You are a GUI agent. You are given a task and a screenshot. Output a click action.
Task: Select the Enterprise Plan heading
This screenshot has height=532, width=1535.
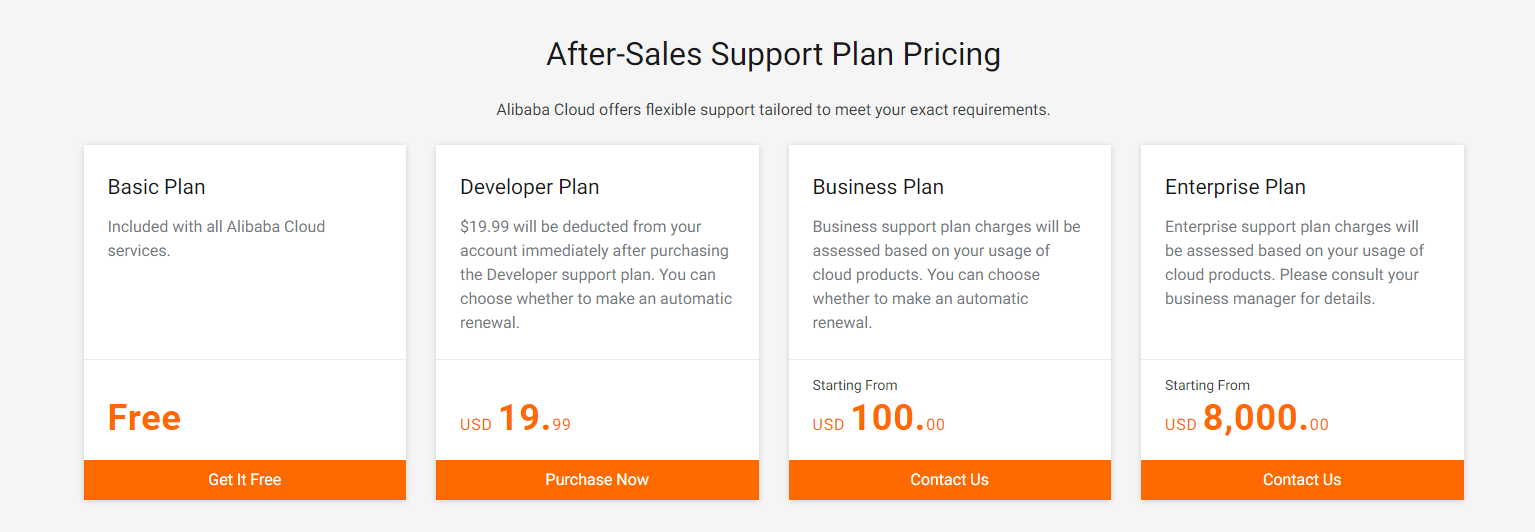1235,187
